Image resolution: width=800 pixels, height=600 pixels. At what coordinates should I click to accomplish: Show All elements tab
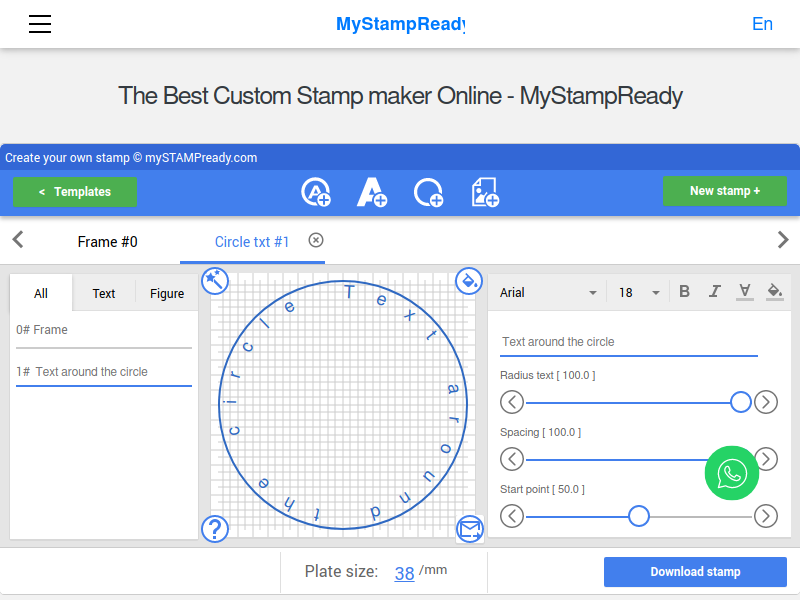coord(41,293)
